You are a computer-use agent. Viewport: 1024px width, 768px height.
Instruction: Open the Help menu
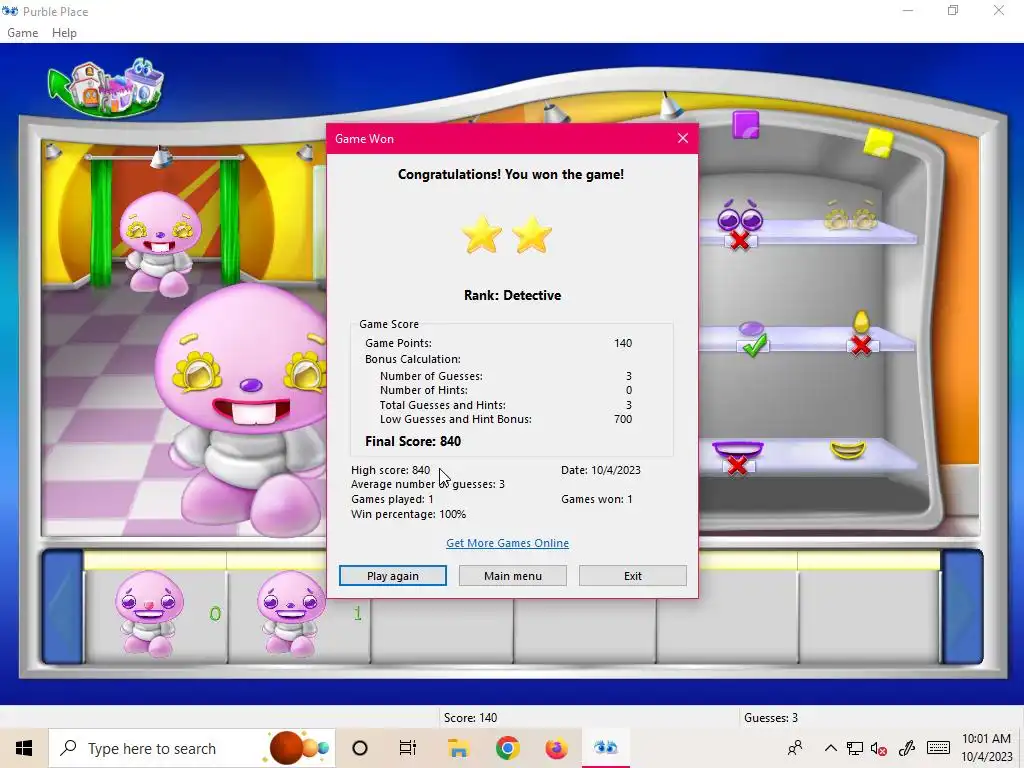64,33
